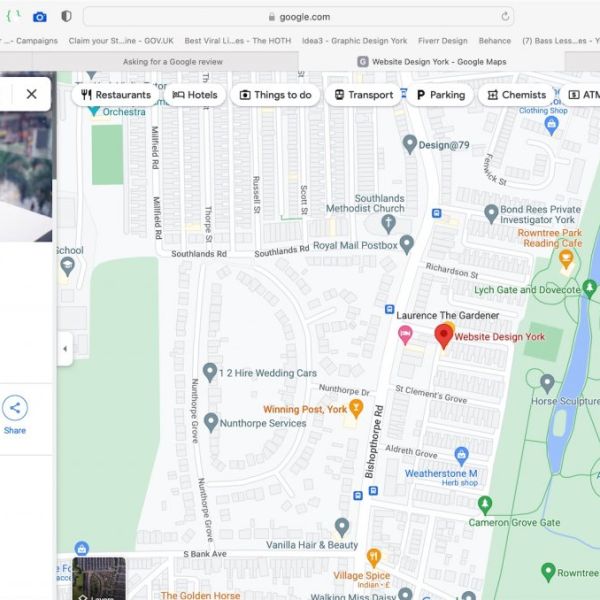Click the Fenwick St label

pos(495,170)
